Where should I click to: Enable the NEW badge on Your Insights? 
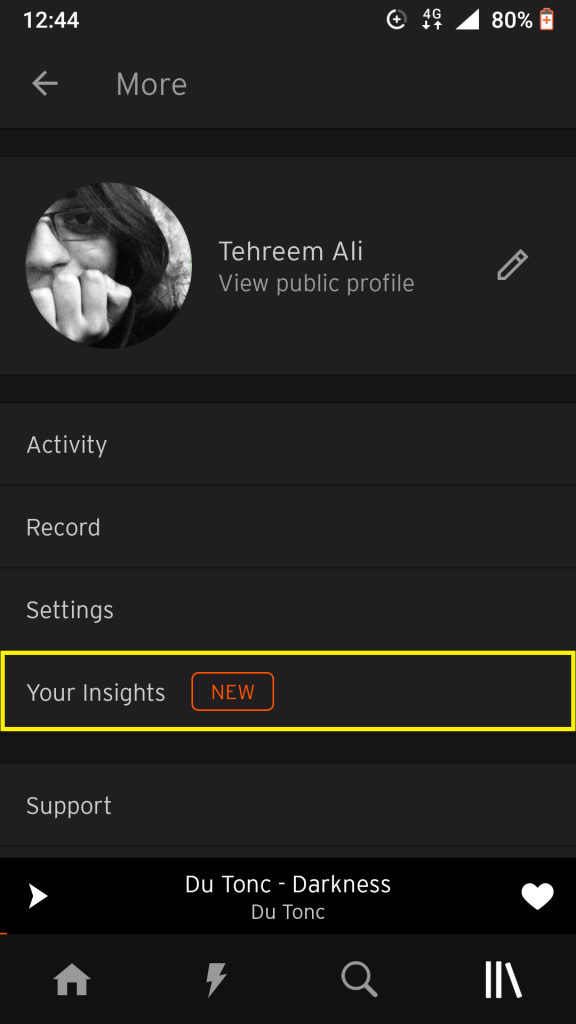233,691
